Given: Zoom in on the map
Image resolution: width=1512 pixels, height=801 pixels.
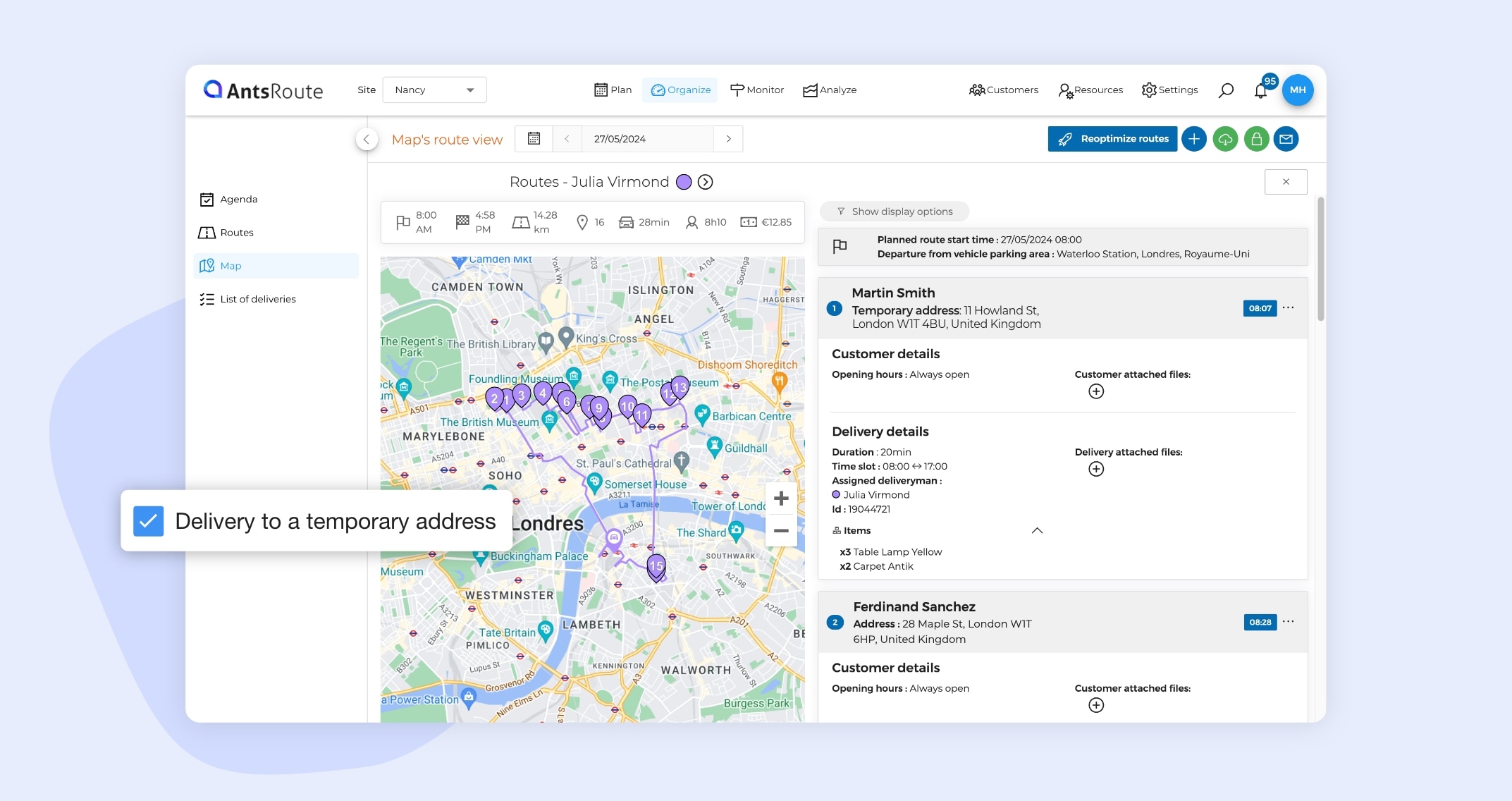Looking at the screenshot, I should tap(781, 499).
